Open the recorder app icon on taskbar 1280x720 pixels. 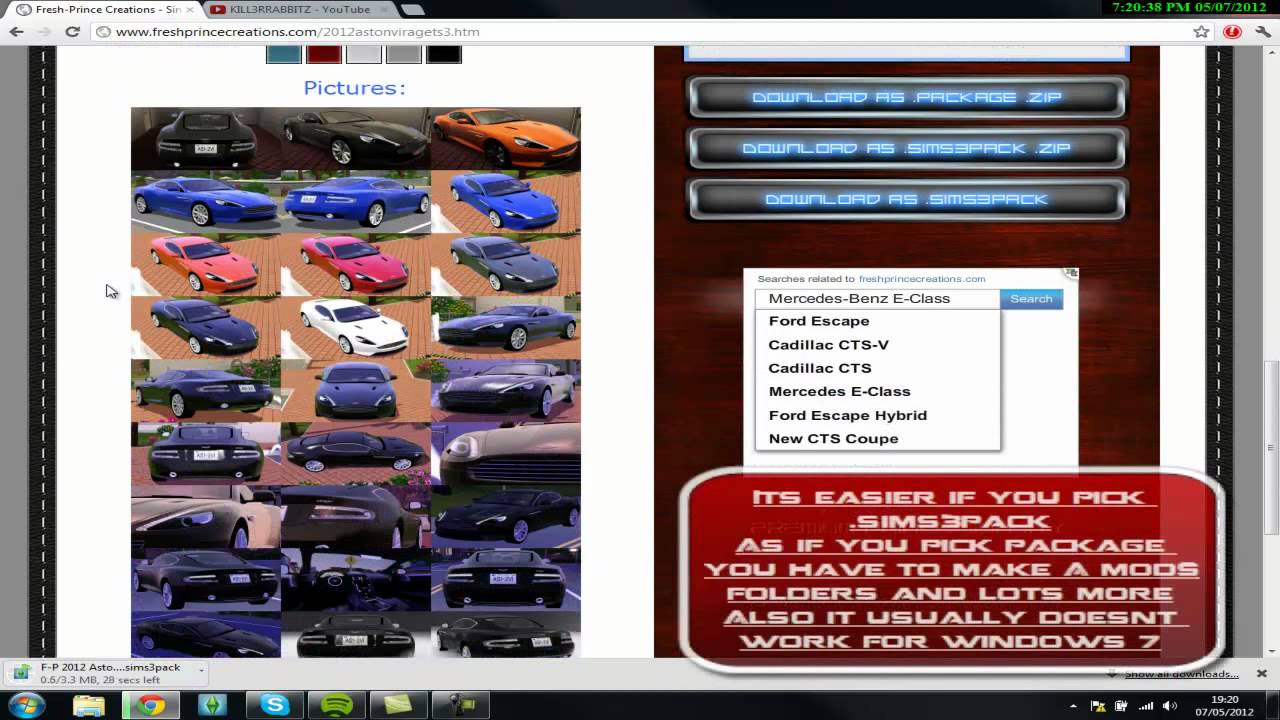pos(461,706)
